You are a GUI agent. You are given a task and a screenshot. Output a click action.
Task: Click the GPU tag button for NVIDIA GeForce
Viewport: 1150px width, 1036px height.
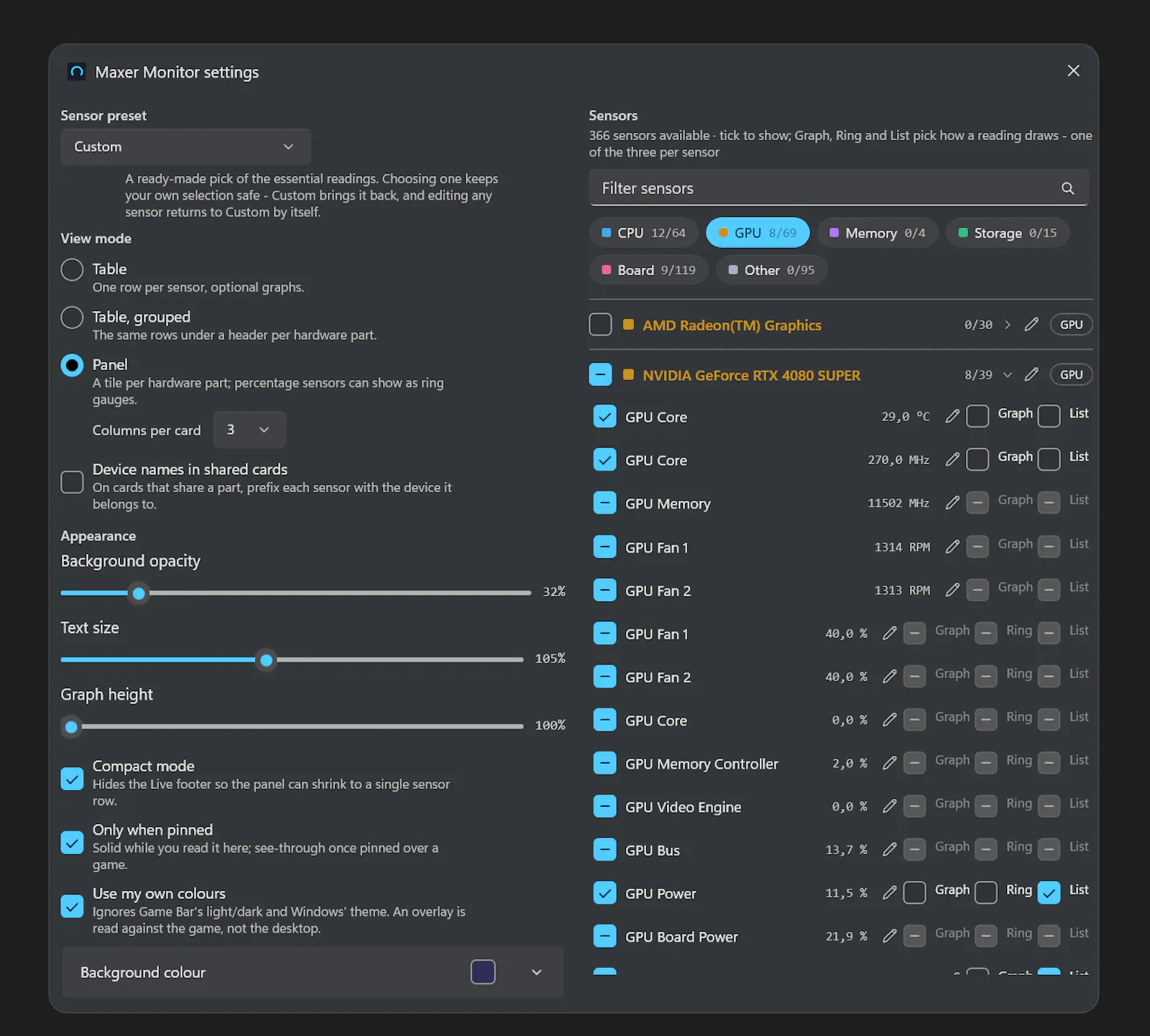pos(1071,374)
